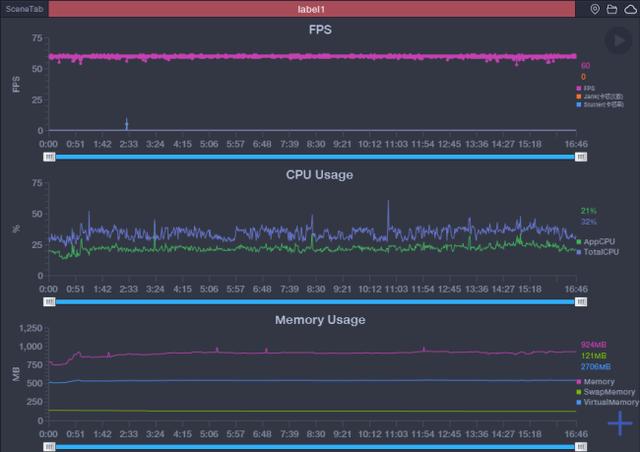Click the orange 0 jank value

point(583,77)
